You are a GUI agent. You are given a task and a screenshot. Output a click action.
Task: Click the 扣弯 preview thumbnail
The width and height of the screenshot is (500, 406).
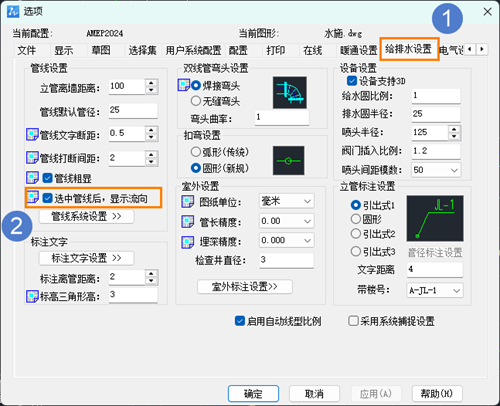(289, 160)
